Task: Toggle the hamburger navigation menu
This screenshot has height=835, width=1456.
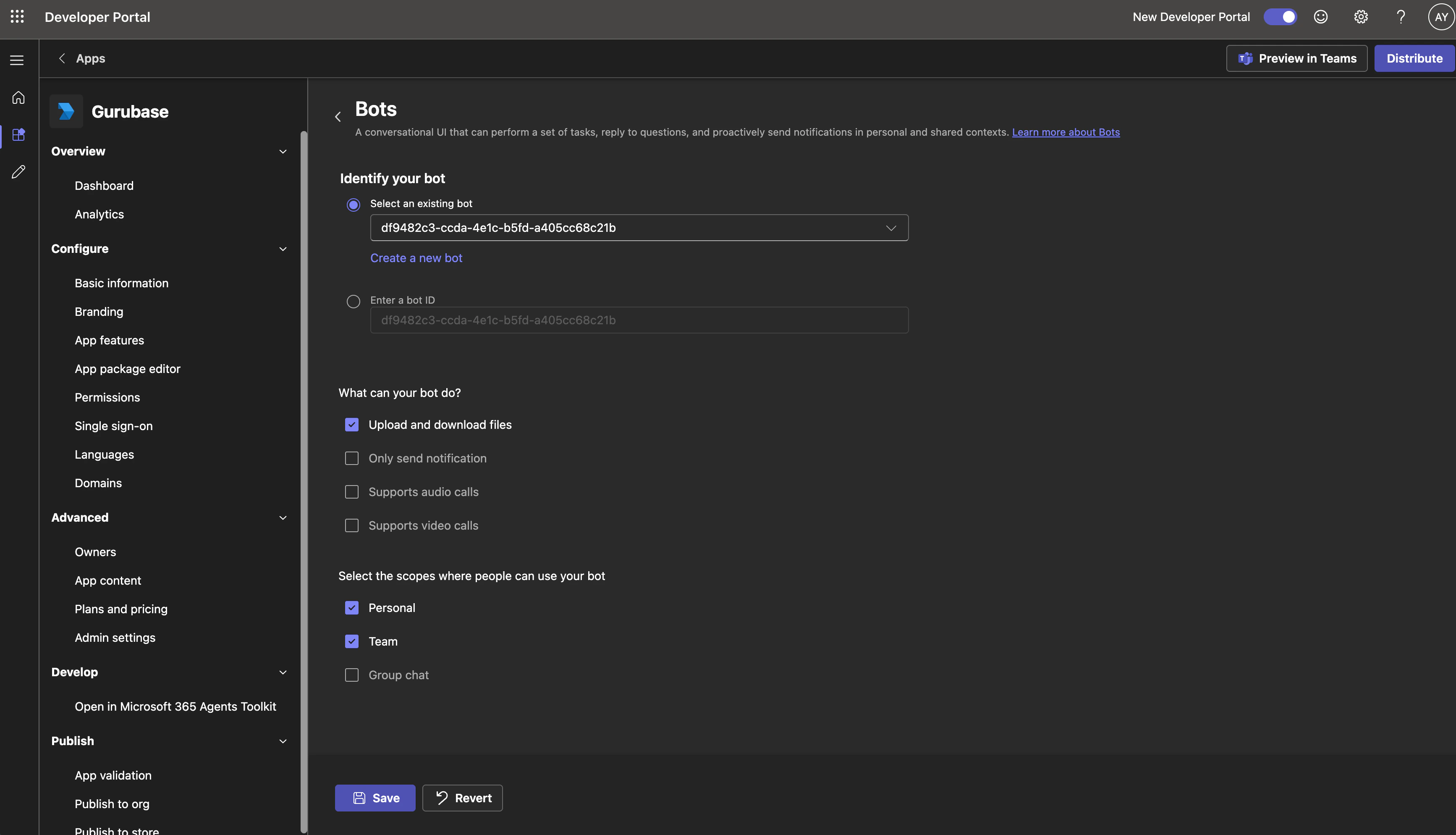Action: click(17, 60)
